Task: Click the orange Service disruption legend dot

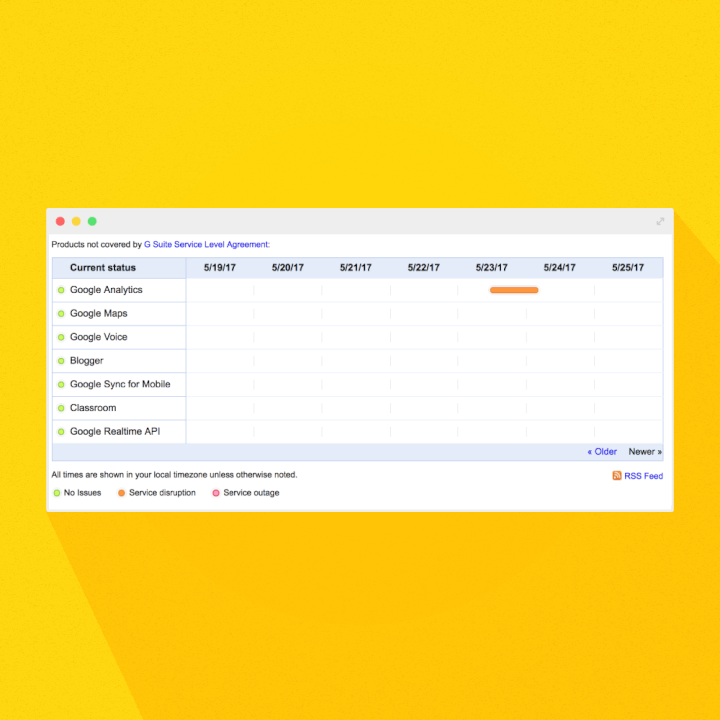Action: (122, 493)
